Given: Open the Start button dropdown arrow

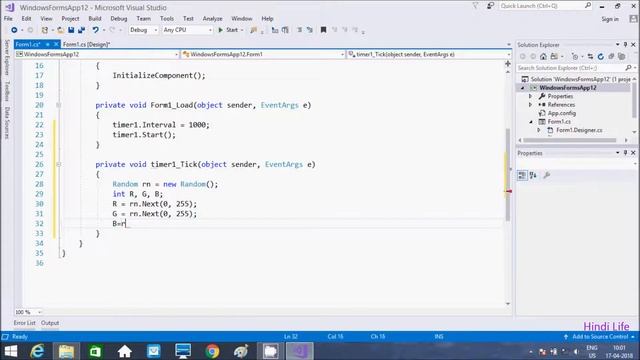Looking at the screenshot, I should pos(242,30).
